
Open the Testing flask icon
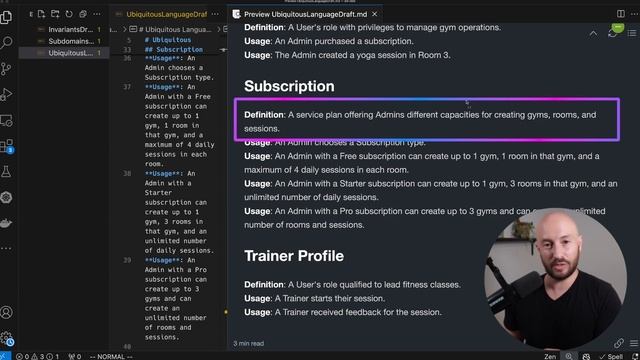click(6, 172)
